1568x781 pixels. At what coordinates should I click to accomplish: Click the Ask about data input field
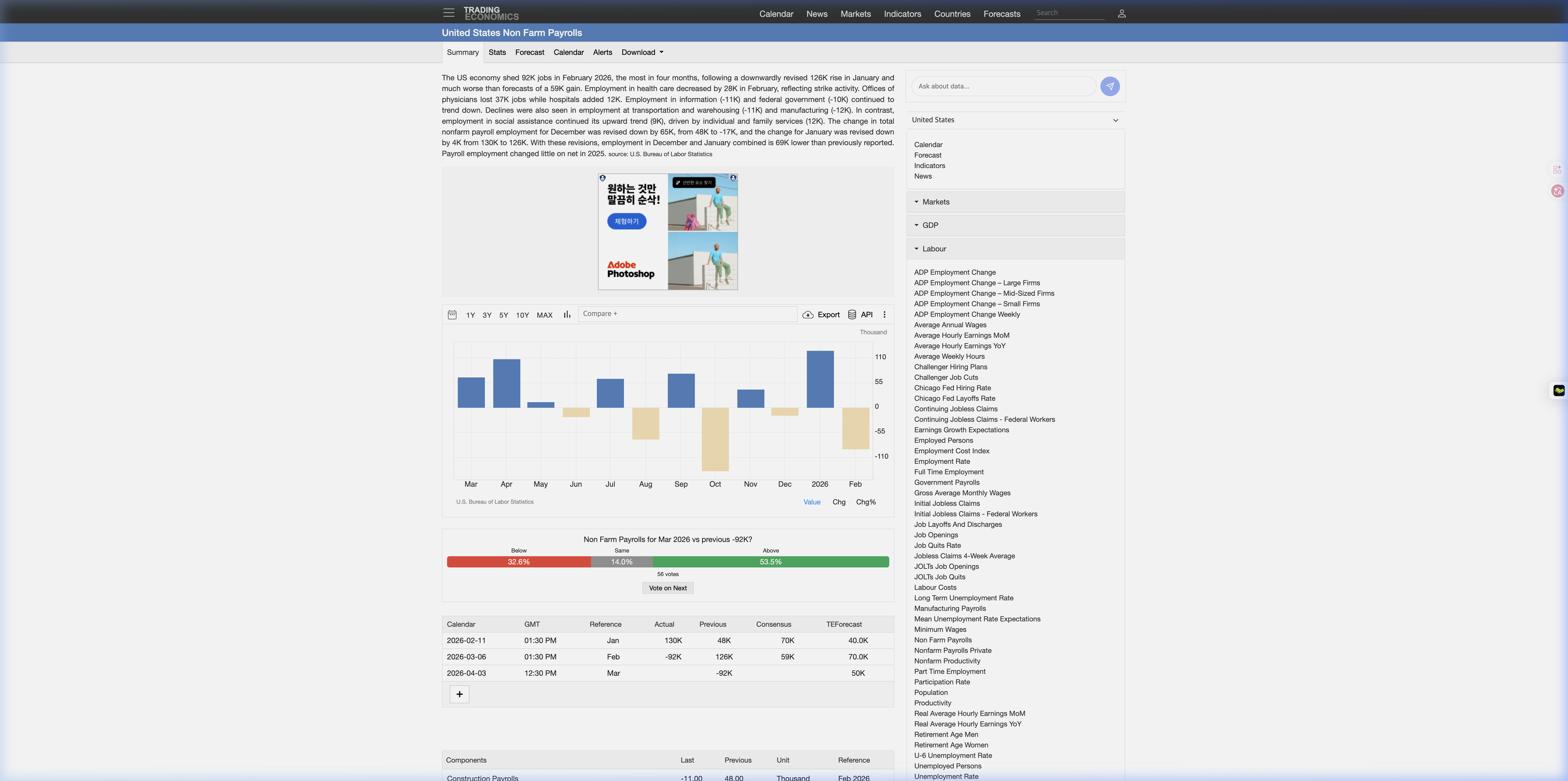(x=1003, y=86)
